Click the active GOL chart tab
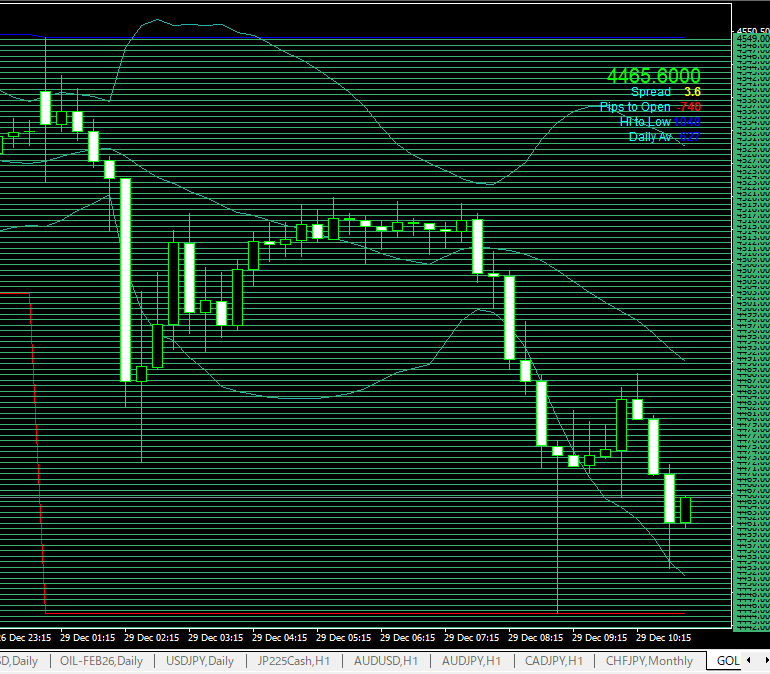The image size is (770, 674). click(727, 661)
